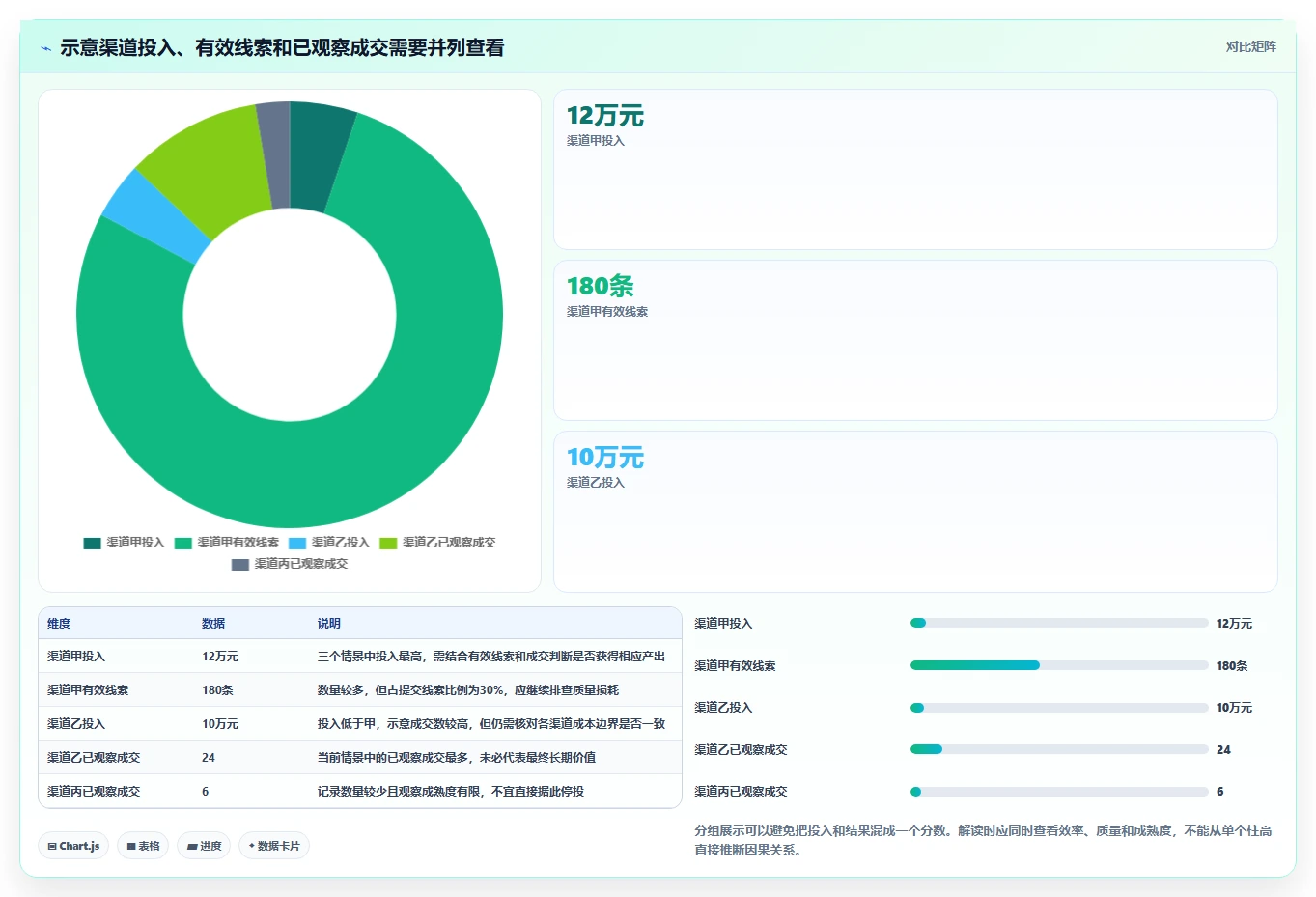Click the footnote starting 分组展示可以避免

pyautogui.click(x=983, y=840)
